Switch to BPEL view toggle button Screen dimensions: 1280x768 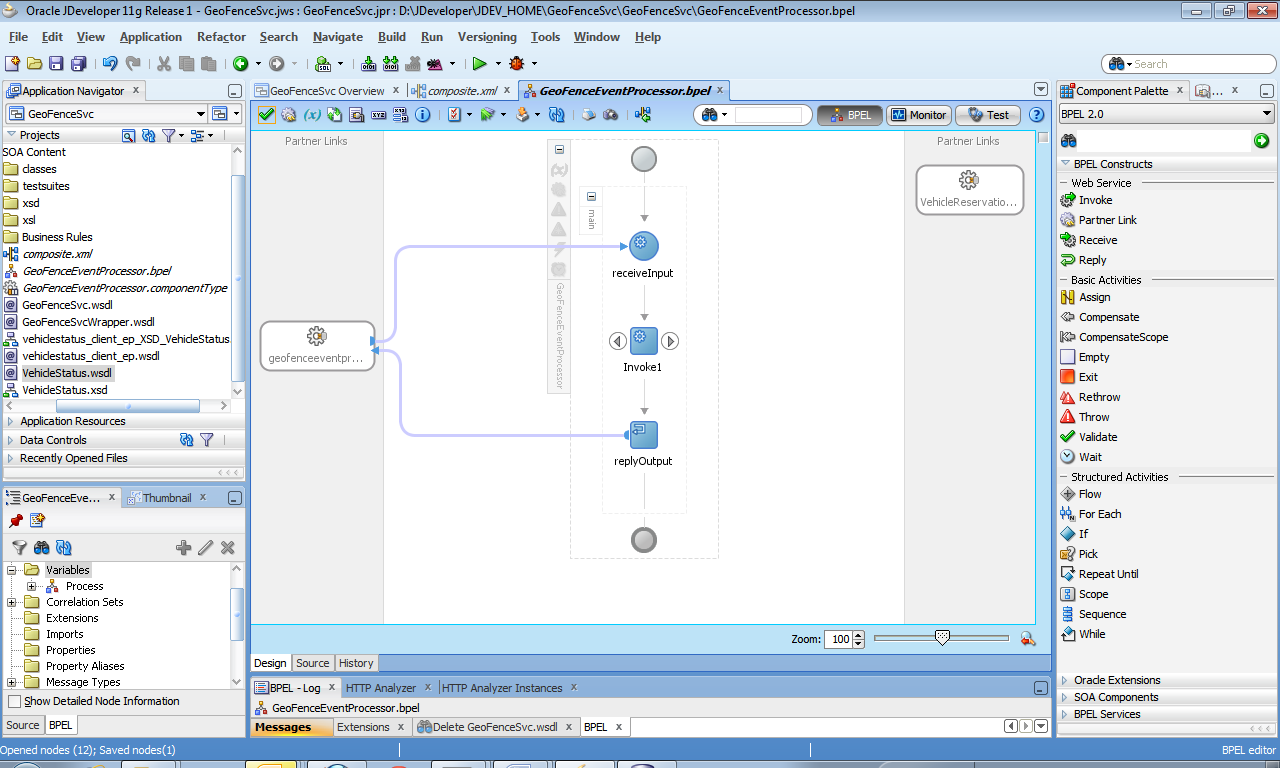[x=849, y=115]
